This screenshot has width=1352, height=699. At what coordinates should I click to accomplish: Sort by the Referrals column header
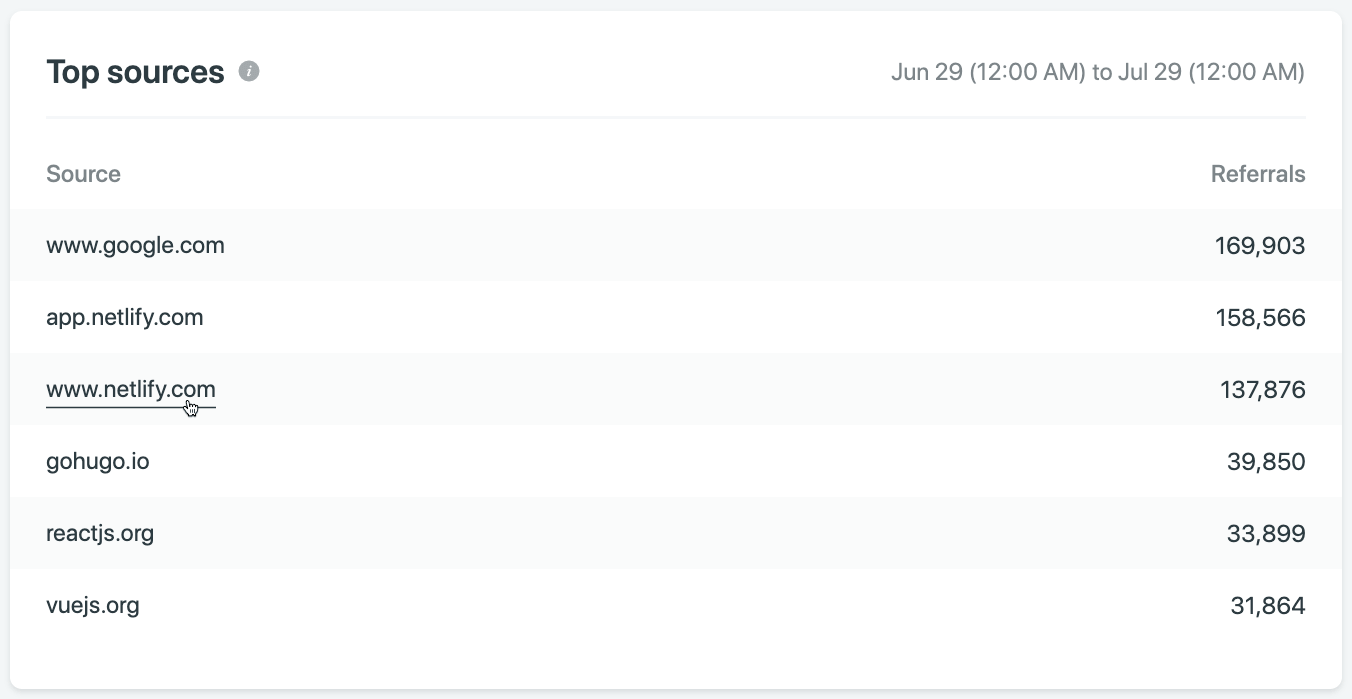(1257, 174)
